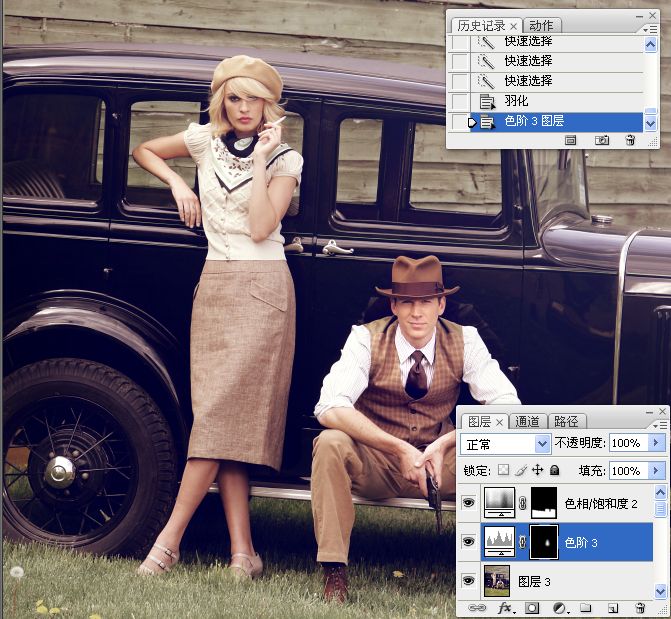Open the layer style fx menu
Image resolution: width=671 pixels, height=619 pixels.
coord(506,607)
